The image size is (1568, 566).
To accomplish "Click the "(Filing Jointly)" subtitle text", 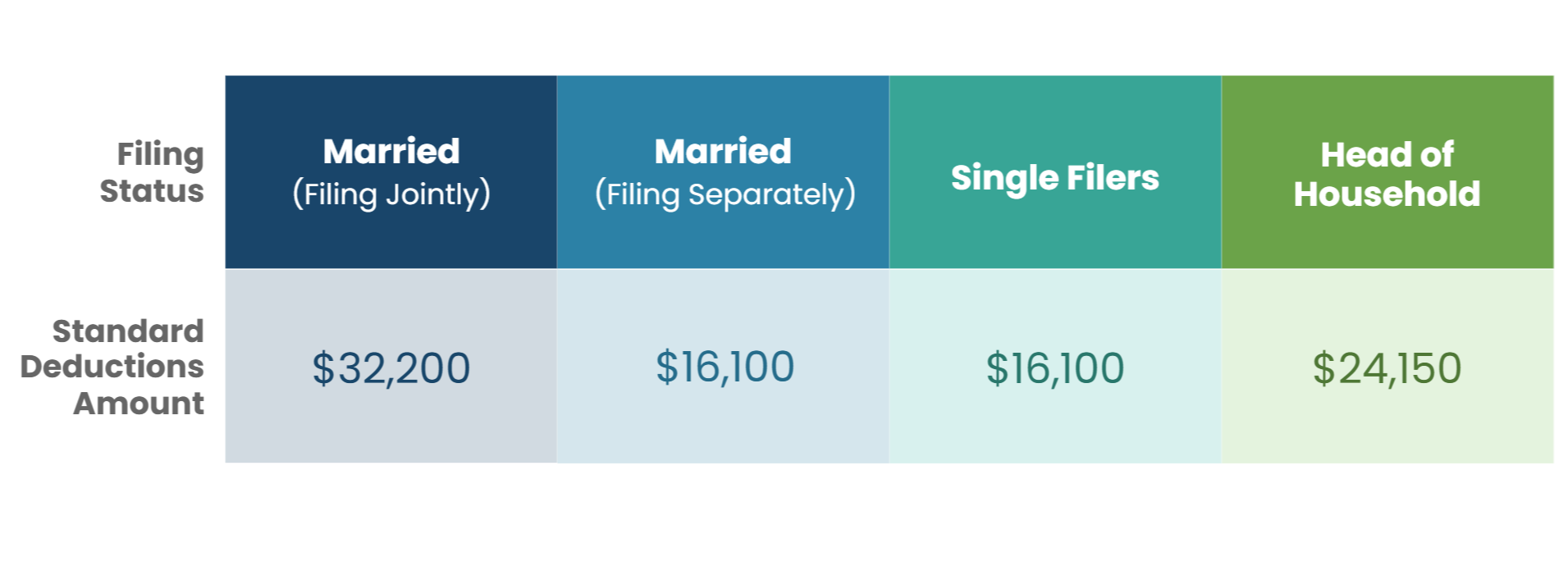I will (x=391, y=194).
